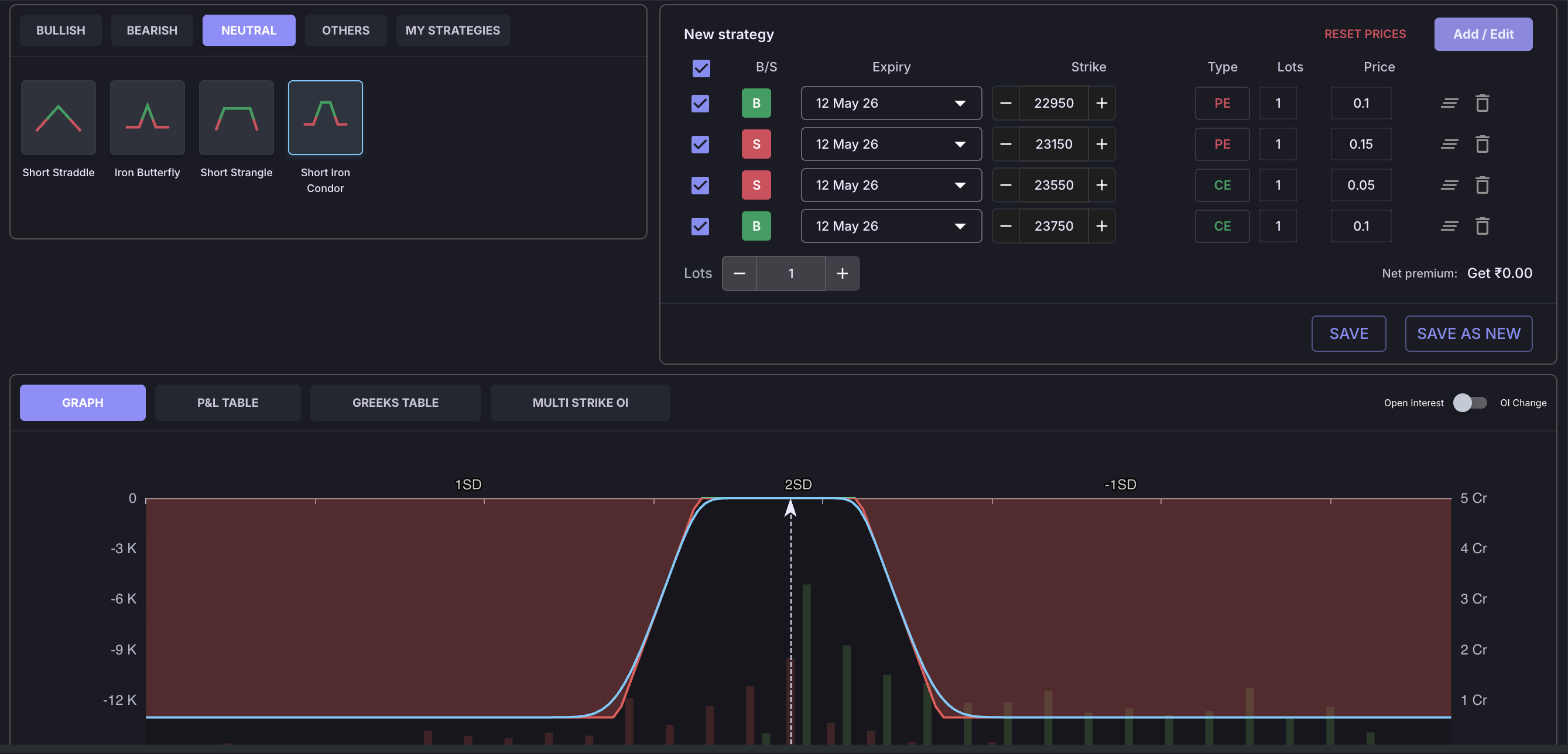Increase overall lots with plus button
The height and width of the screenshot is (754, 1568).
[843, 273]
